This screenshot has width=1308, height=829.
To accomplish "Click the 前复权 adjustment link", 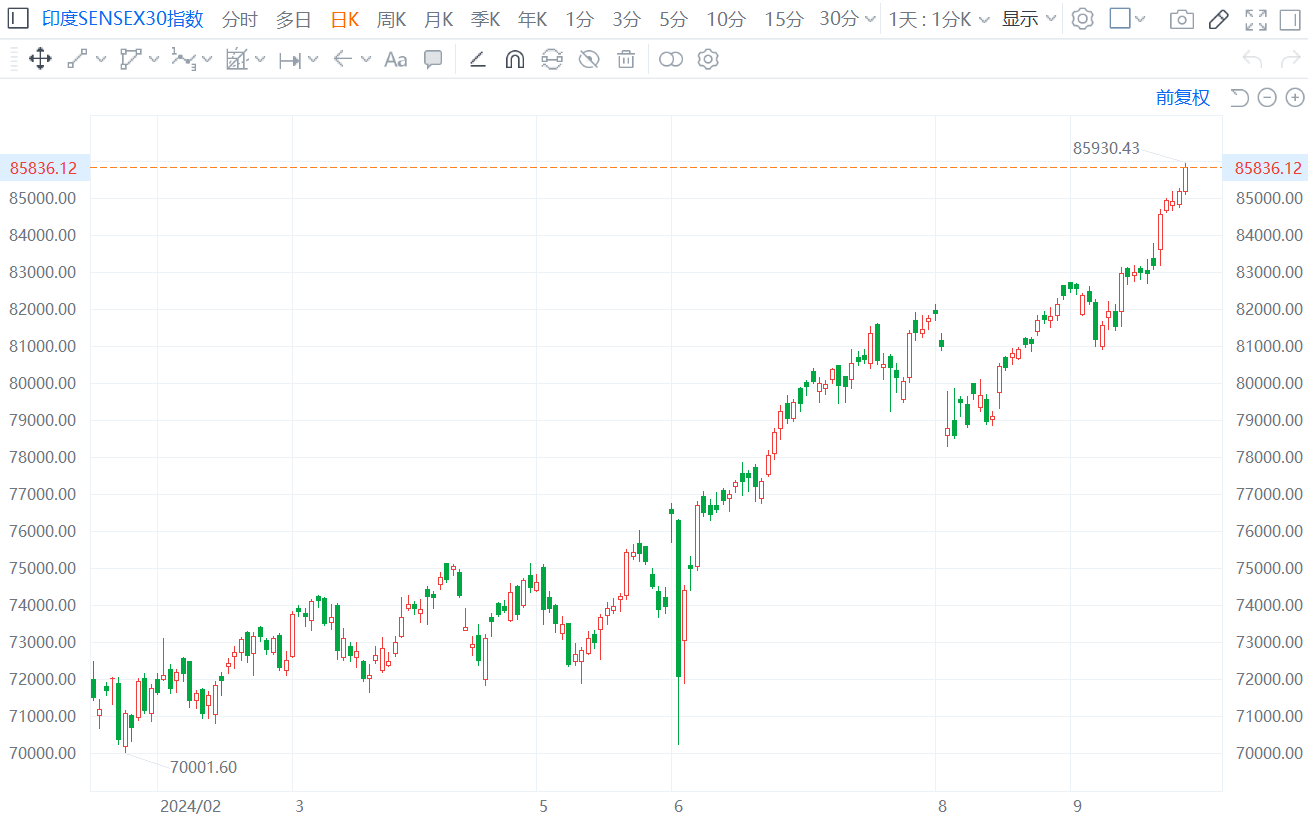I will click(x=1182, y=97).
